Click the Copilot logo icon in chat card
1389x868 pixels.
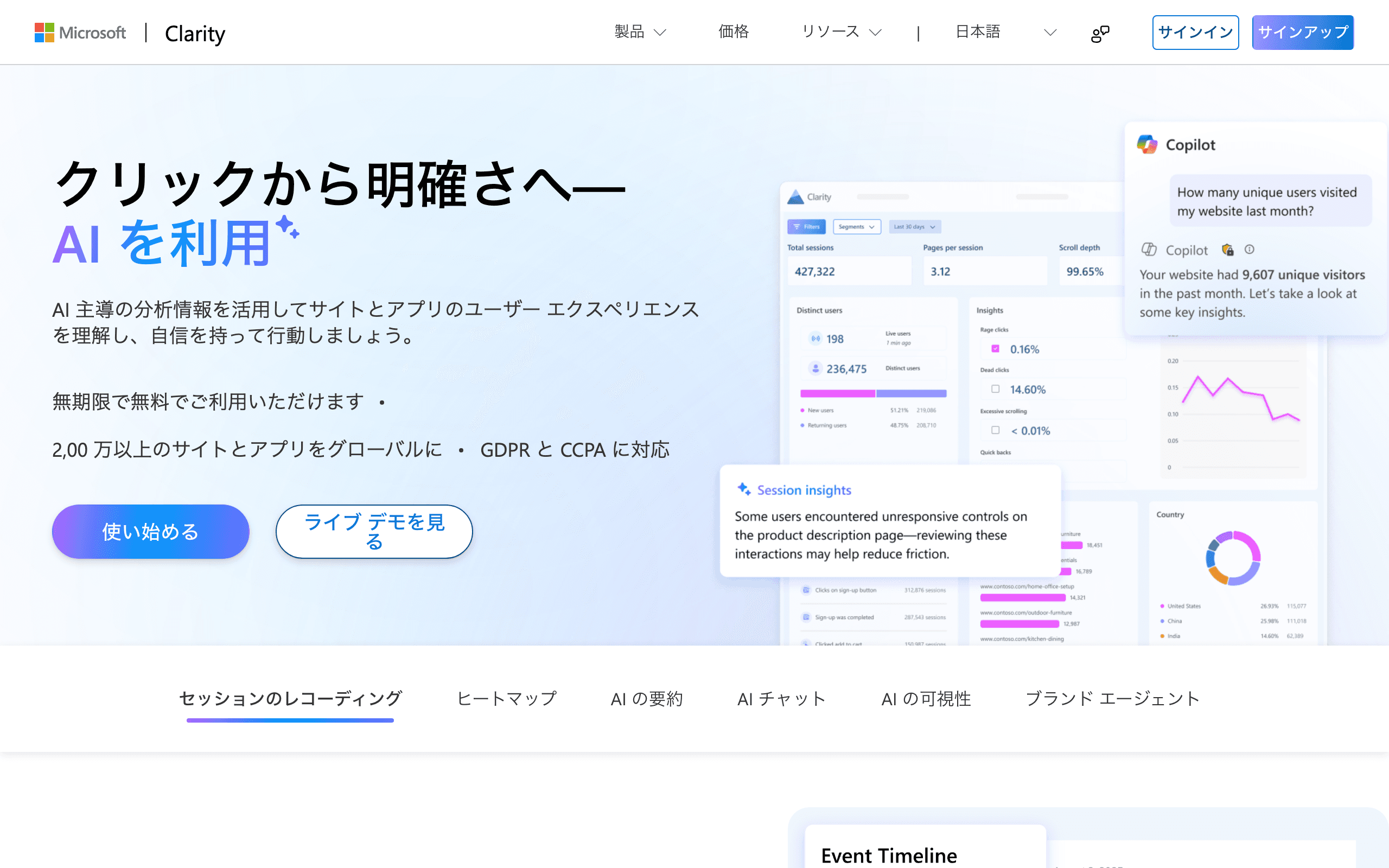click(1148, 144)
